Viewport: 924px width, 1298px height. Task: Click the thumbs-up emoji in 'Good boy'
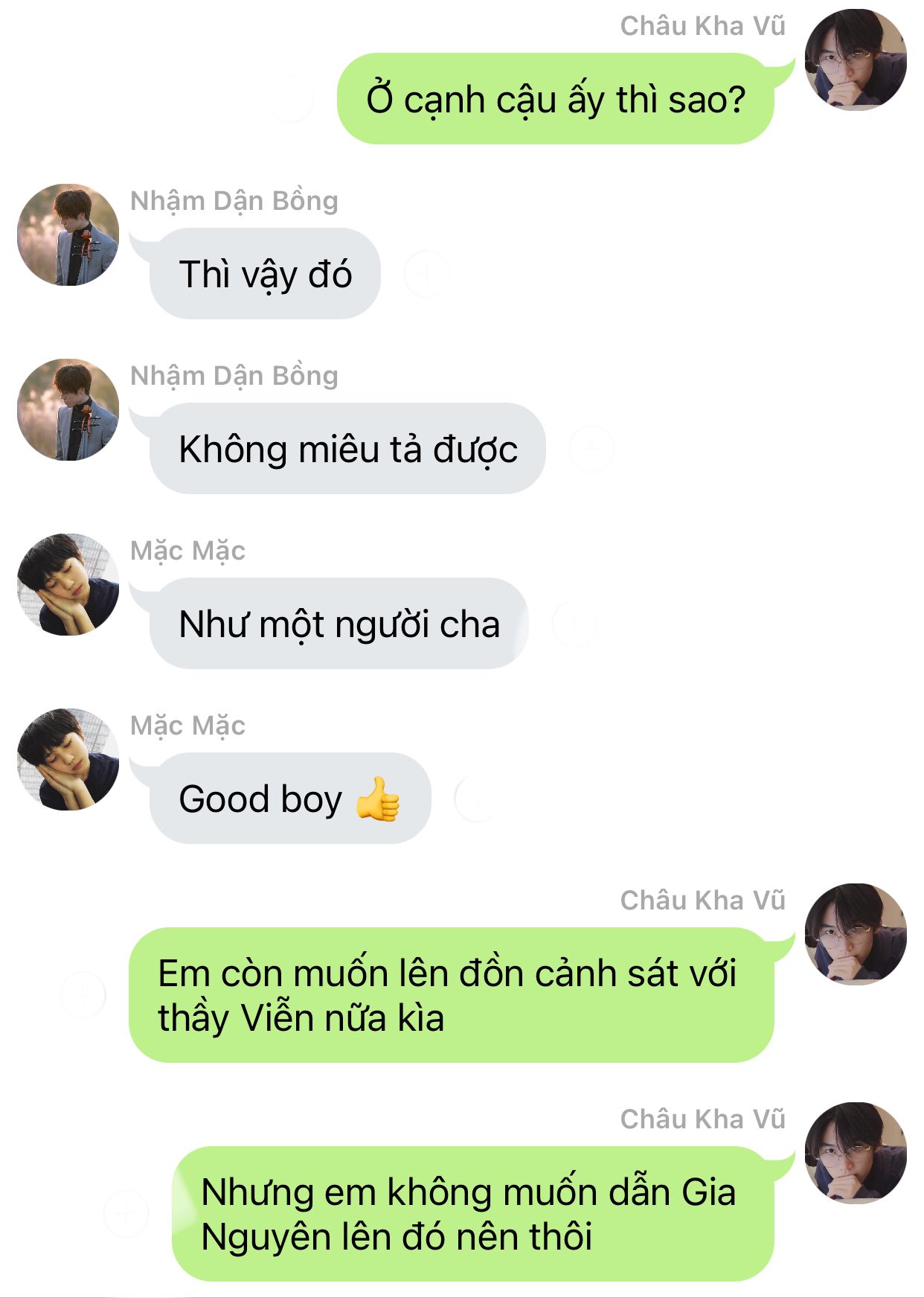(x=378, y=799)
